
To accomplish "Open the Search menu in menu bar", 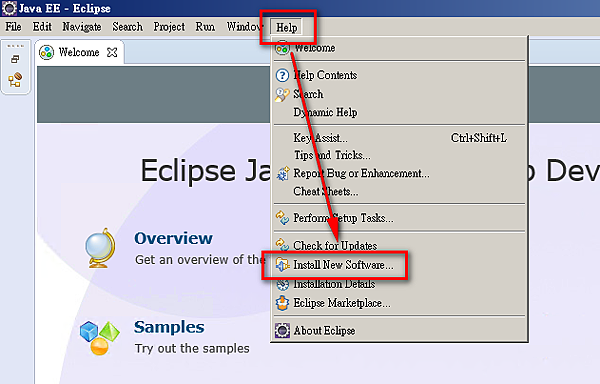I will pos(127,27).
